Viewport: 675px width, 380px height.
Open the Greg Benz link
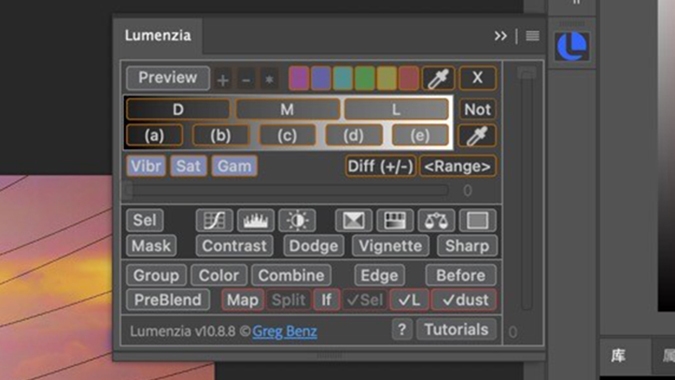pos(285,331)
